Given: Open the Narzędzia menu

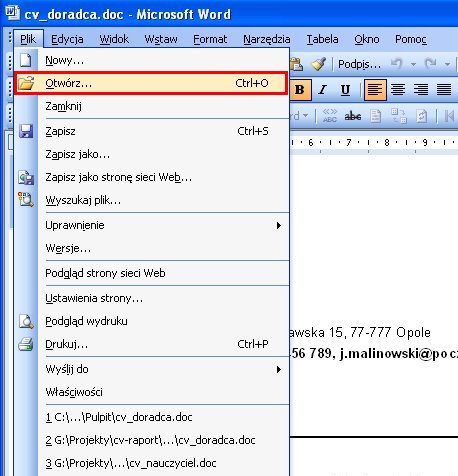Looking at the screenshot, I should [267, 39].
